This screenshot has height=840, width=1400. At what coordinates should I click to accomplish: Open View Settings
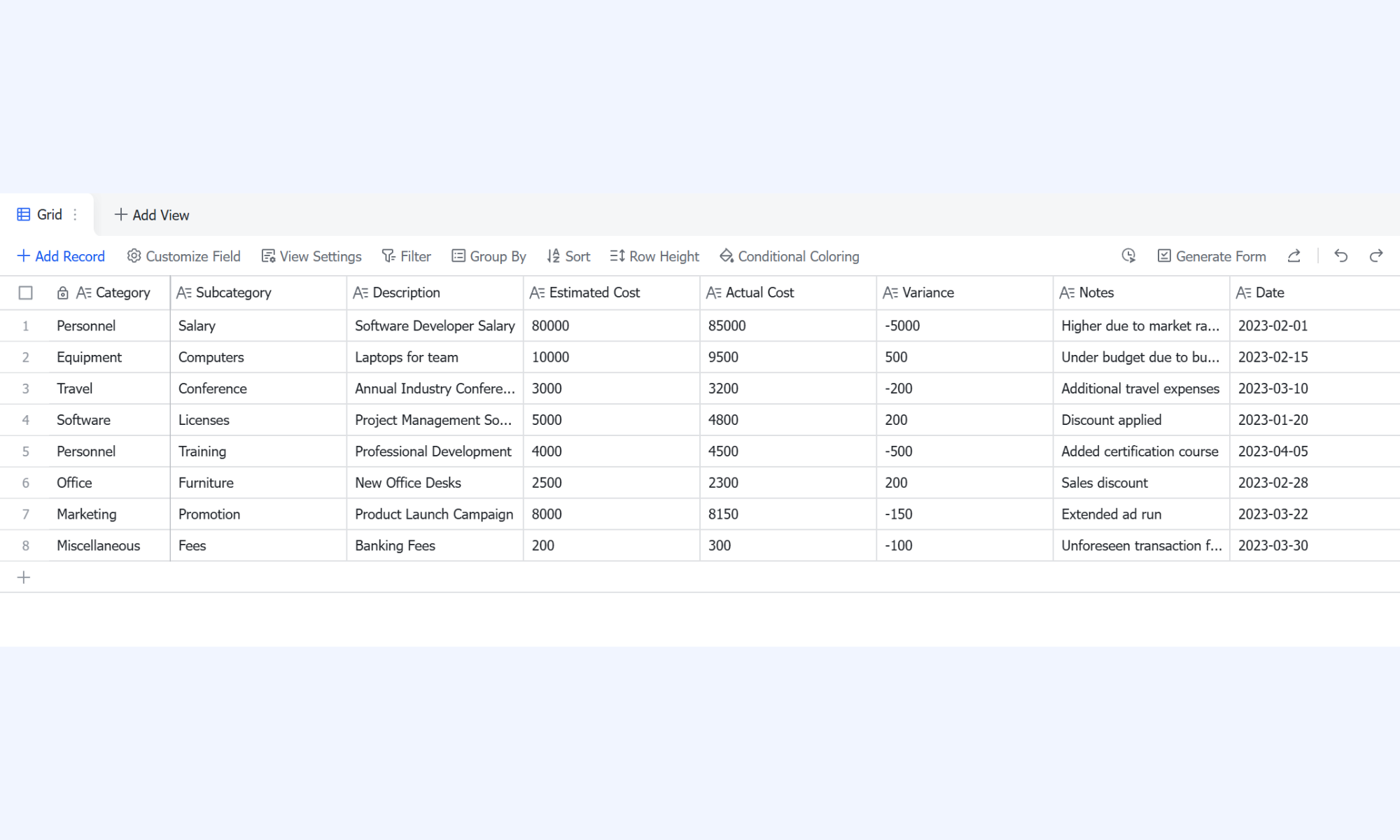(x=311, y=256)
